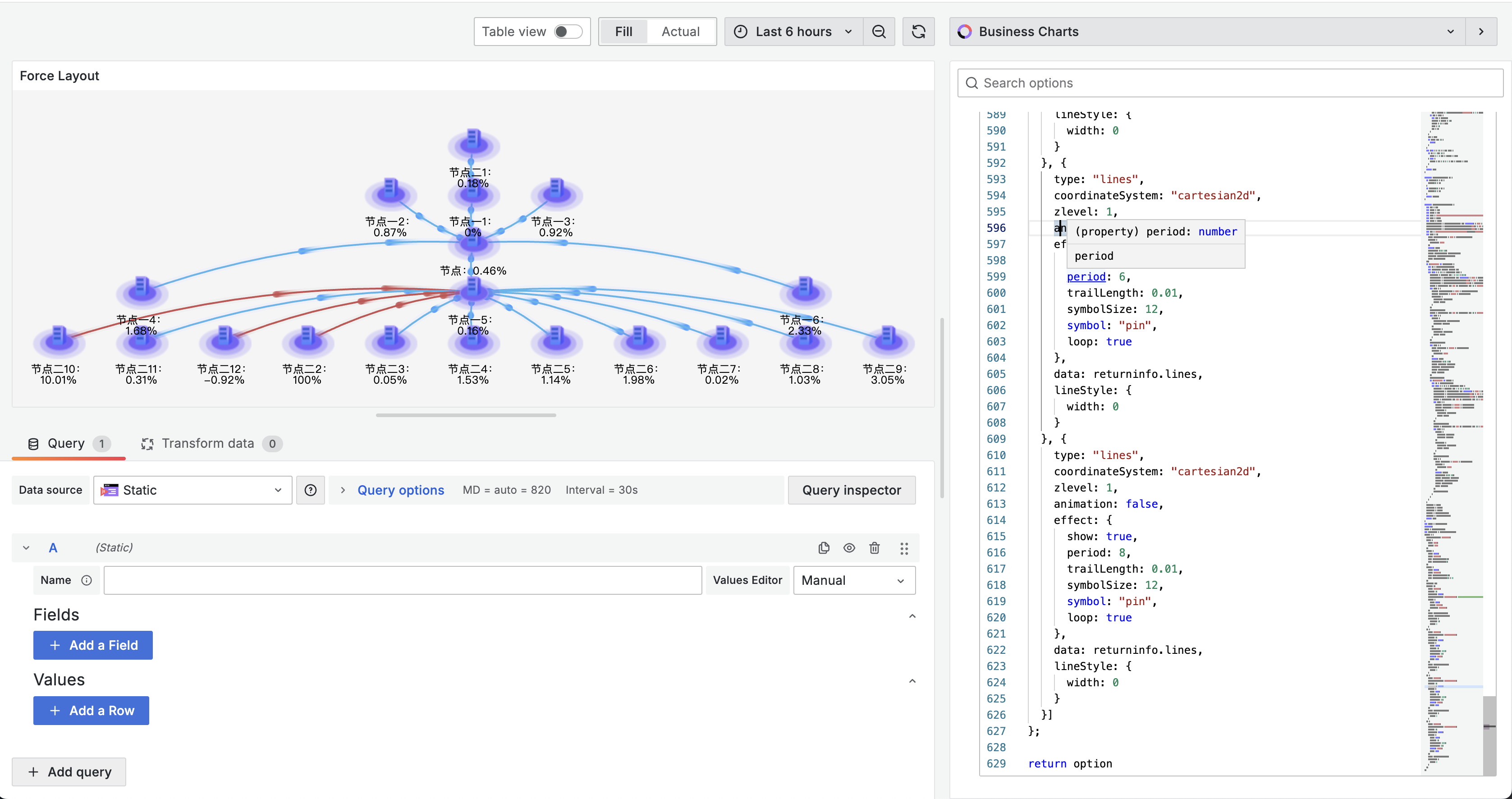Click the info icon beside Name
The height and width of the screenshot is (799, 1512).
coord(87,580)
